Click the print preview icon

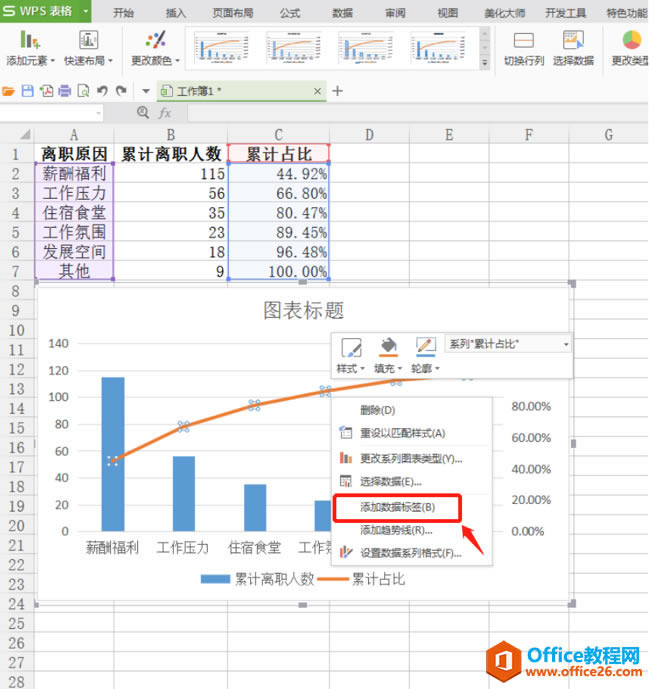pos(83,91)
